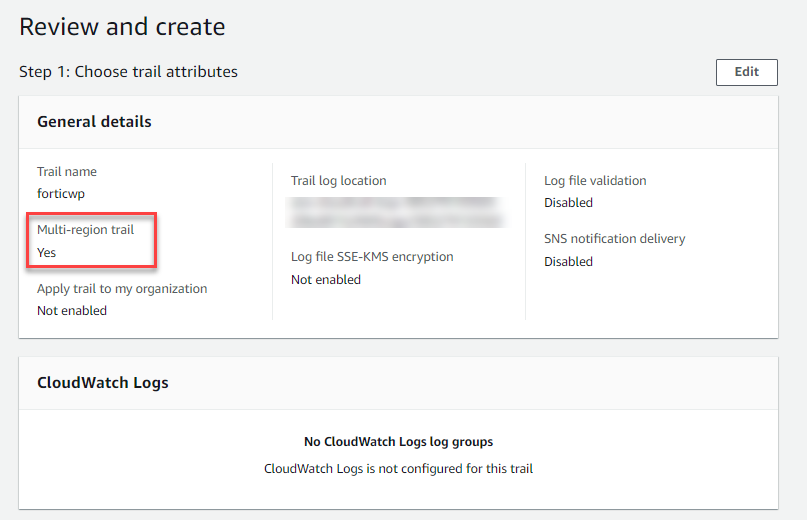Select the Step 1 Choose trail attributes title
This screenshot has width=807, height=520.
pos(128,72)
